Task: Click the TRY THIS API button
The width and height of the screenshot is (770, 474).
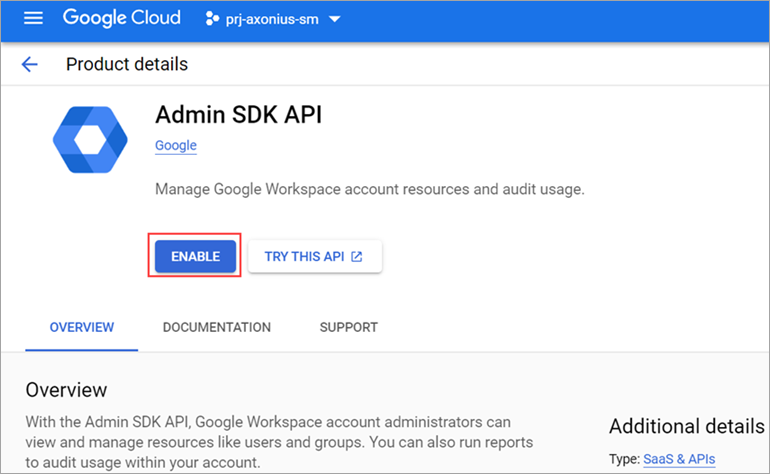Action: (315, 256)
